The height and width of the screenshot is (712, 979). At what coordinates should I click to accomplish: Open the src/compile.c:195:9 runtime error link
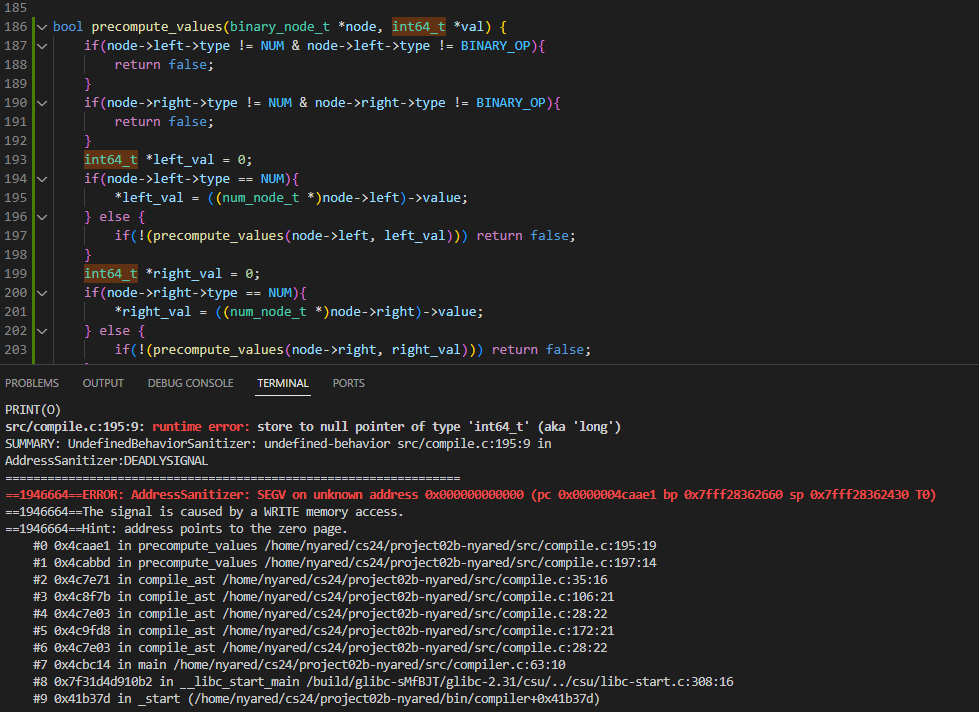click(75, 427)
